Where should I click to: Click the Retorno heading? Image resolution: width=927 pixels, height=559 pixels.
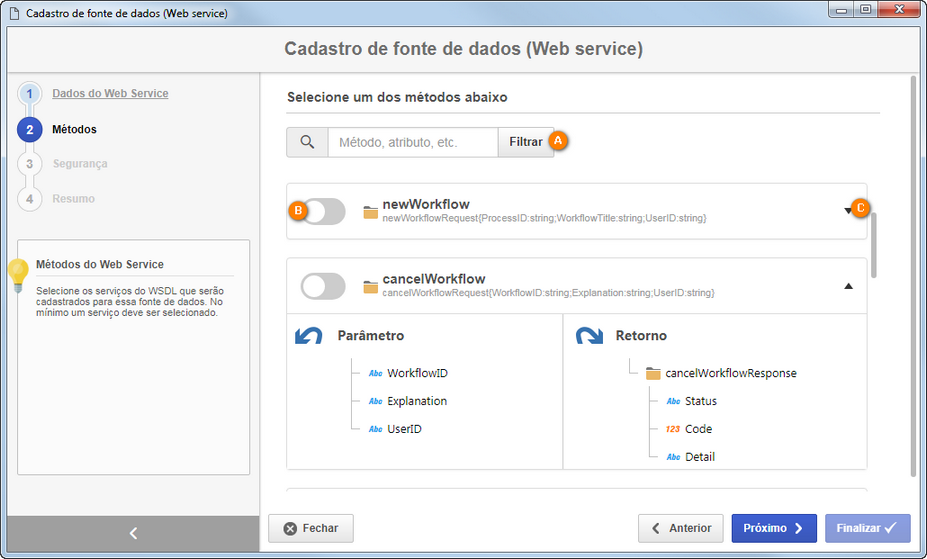click(x=641, y=336)
